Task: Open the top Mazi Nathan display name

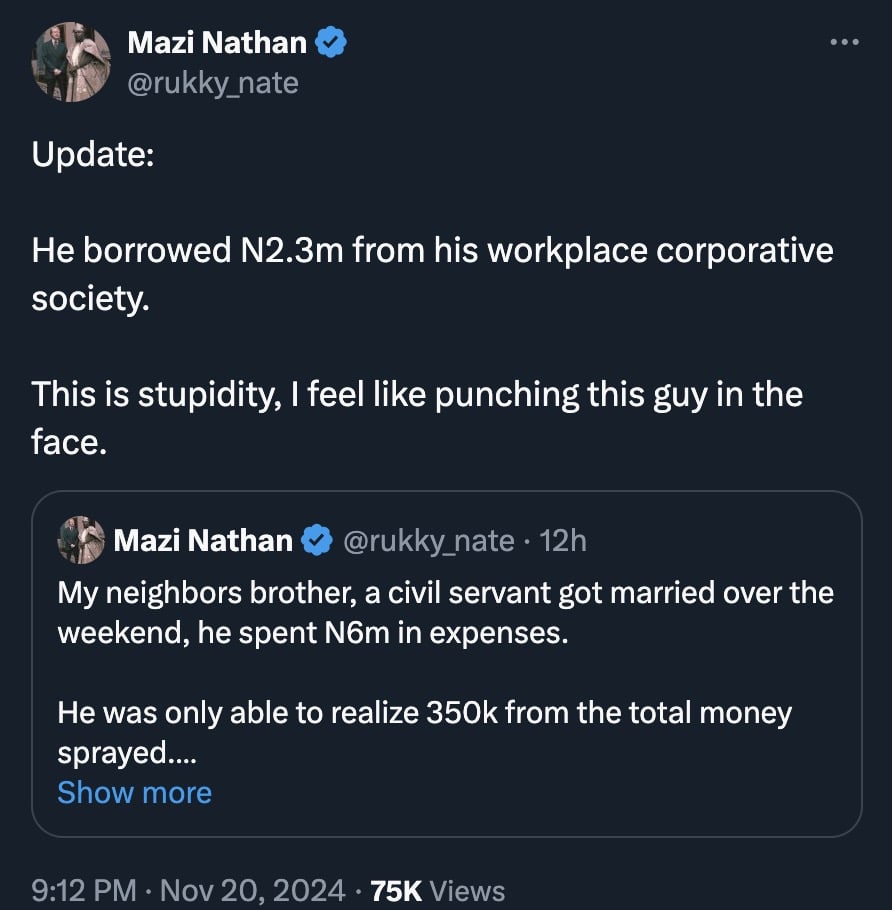Action: pyautogui.click(x=217, y=42)
